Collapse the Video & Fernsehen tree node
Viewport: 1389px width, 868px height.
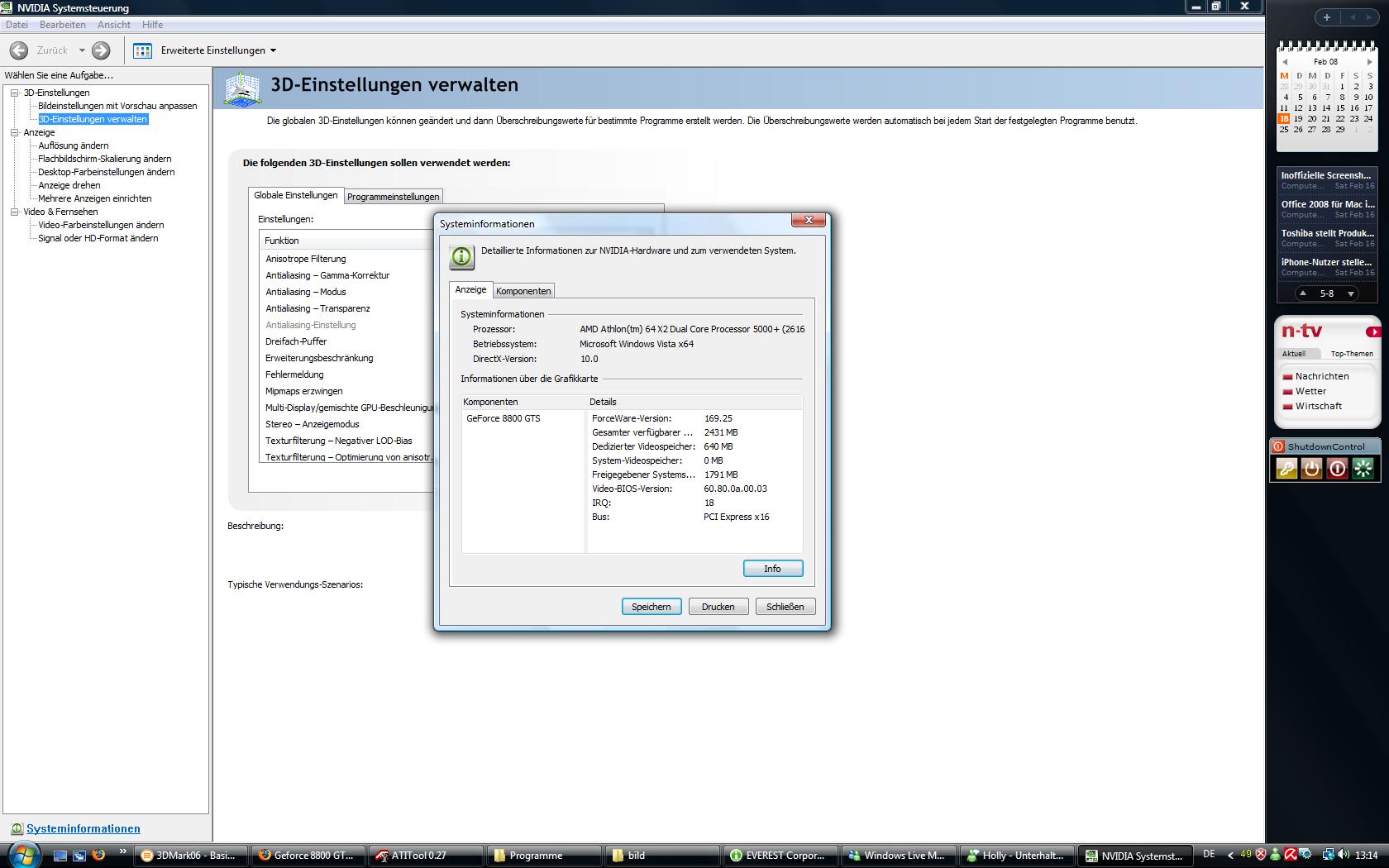14,212
